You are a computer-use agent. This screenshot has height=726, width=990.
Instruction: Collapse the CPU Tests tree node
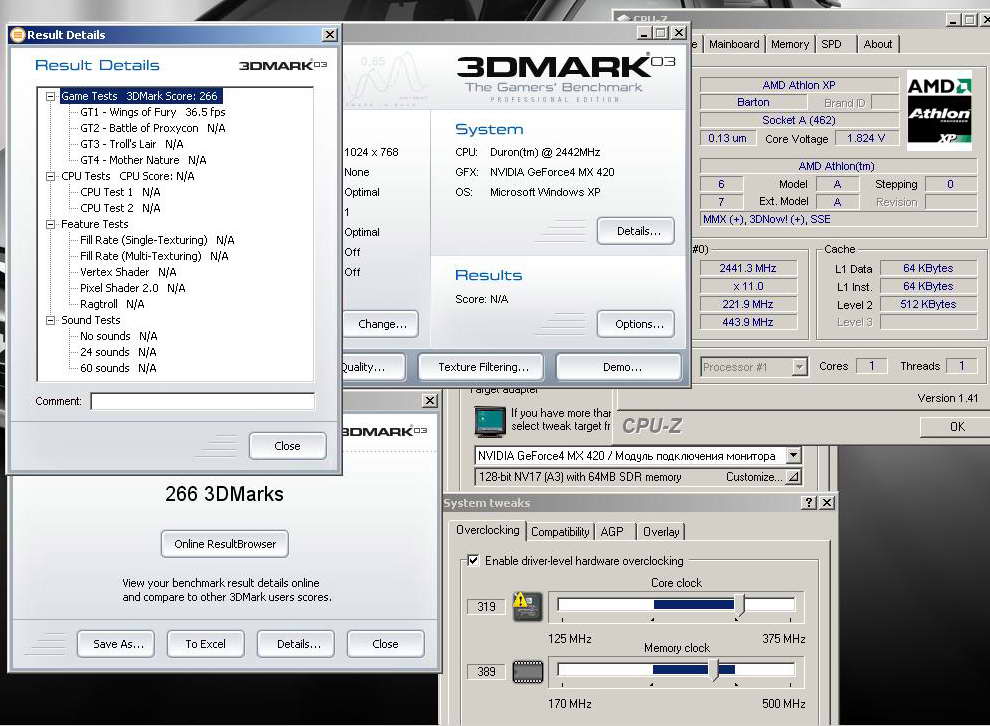click(x=51, y=176)
